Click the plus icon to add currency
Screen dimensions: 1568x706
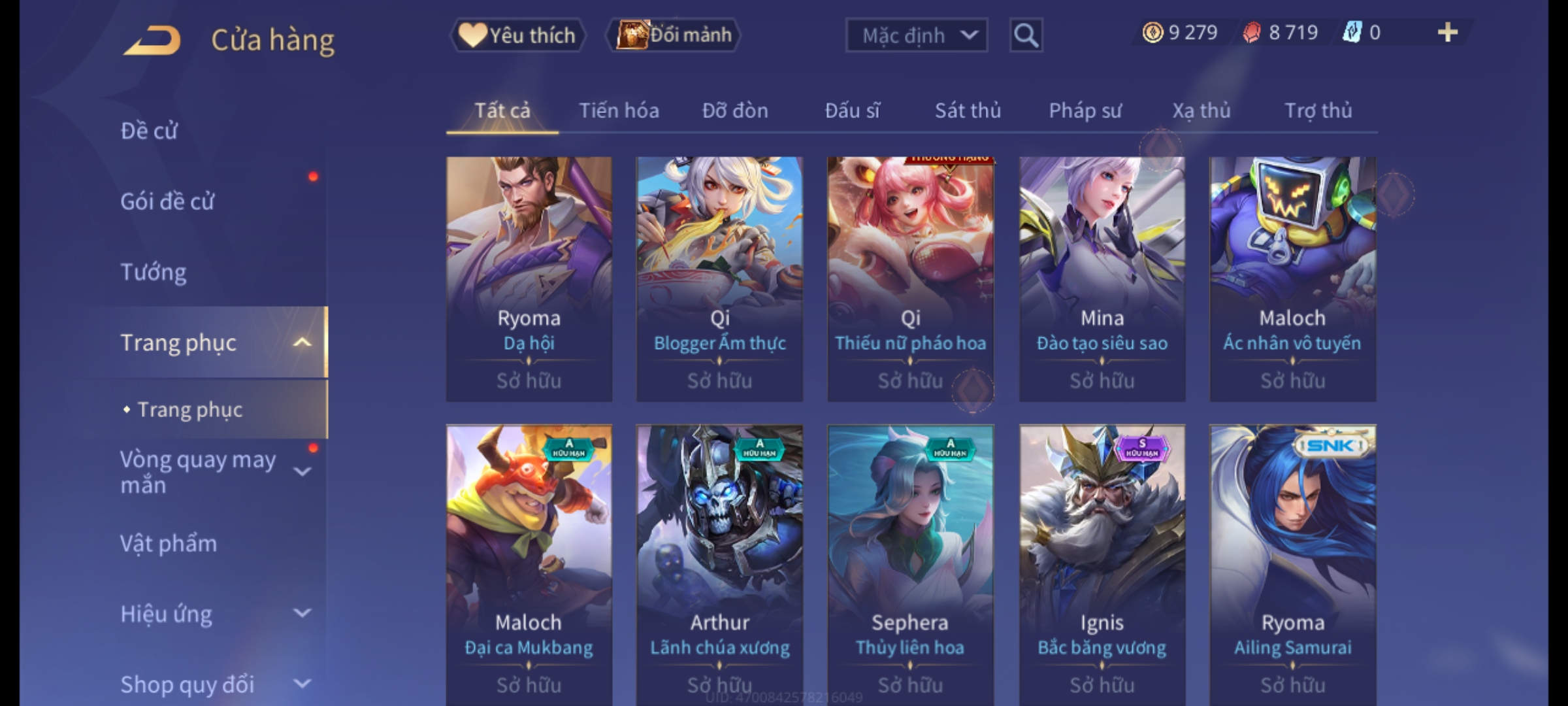click(1448, 33)
